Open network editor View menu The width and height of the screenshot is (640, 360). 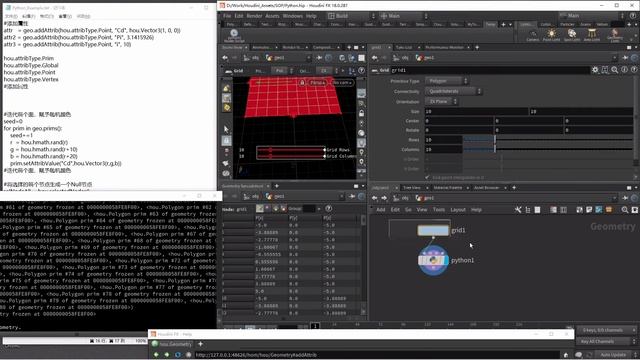point(422,210)
